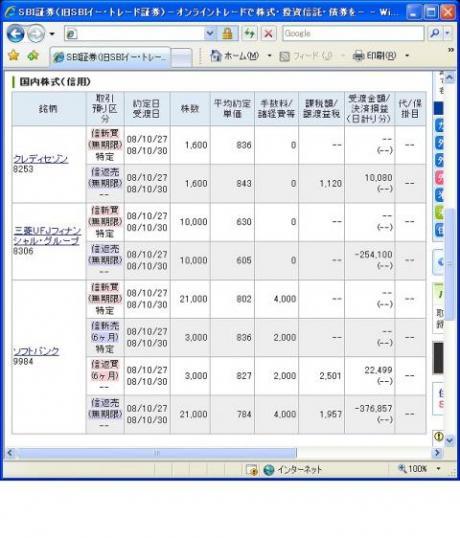
Task: Click the Google search input box
Action: tap(353, 34)
